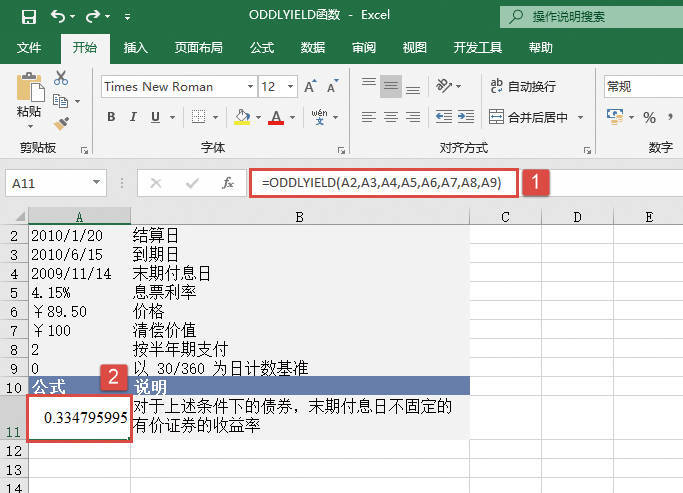The image size is (683, 493).
Task: Switch to the 公式 ribbon tab
Action: 262,47
